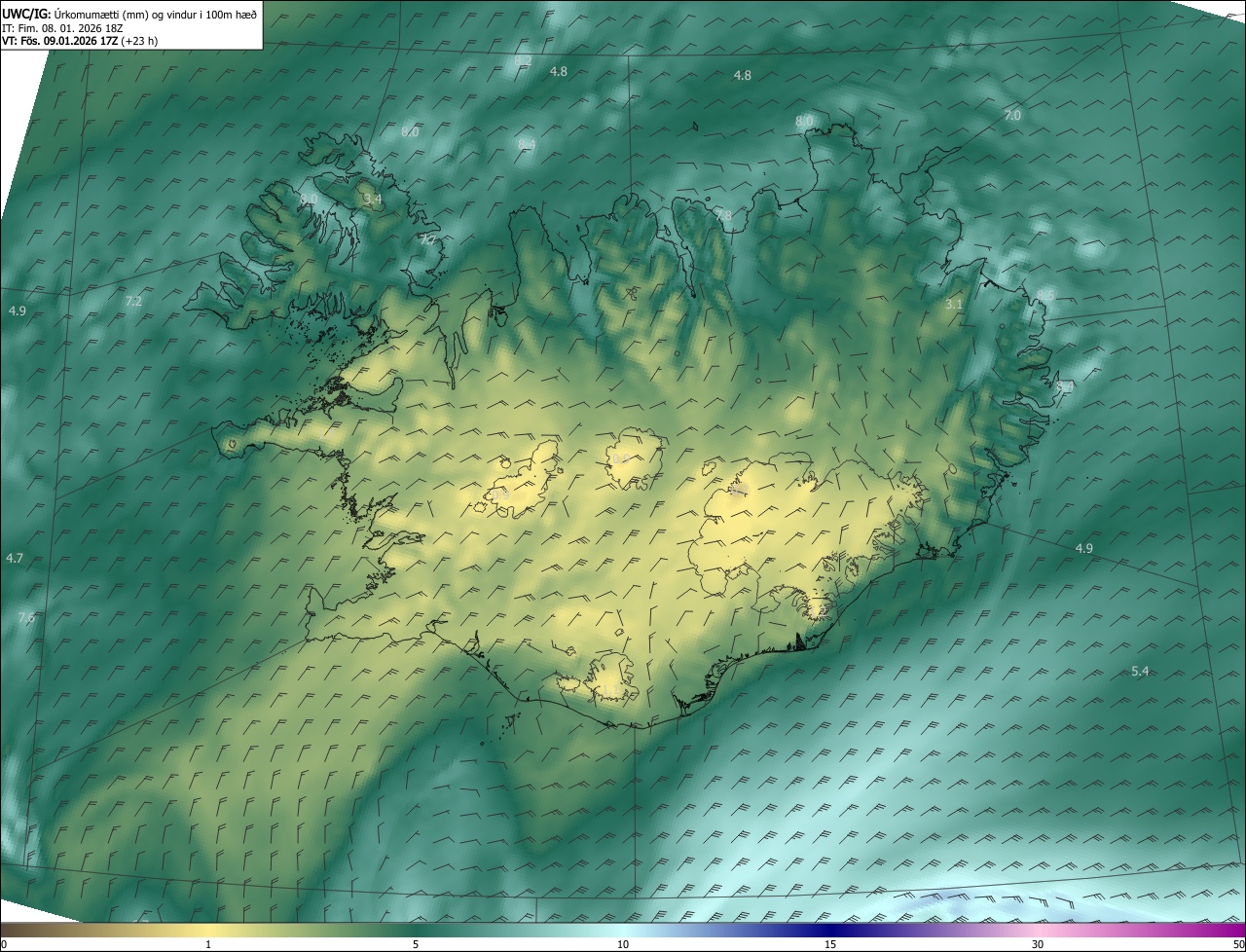Click the initial time line 'IT: Fim. 08. 01. 2026 18Z'
The height and width of the screenshot is (952, 1246).
point(62,28)
